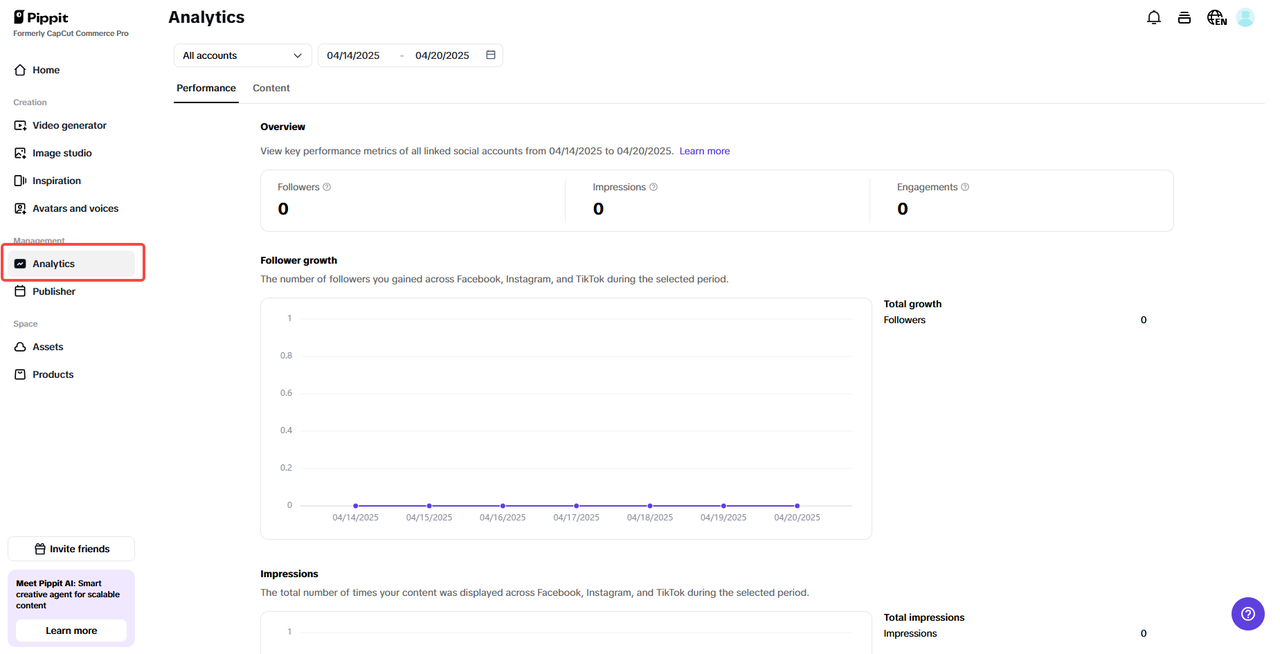Open Video generator in sidebar
Viewport: 1280px width, 654px height.
pos(69,125)
